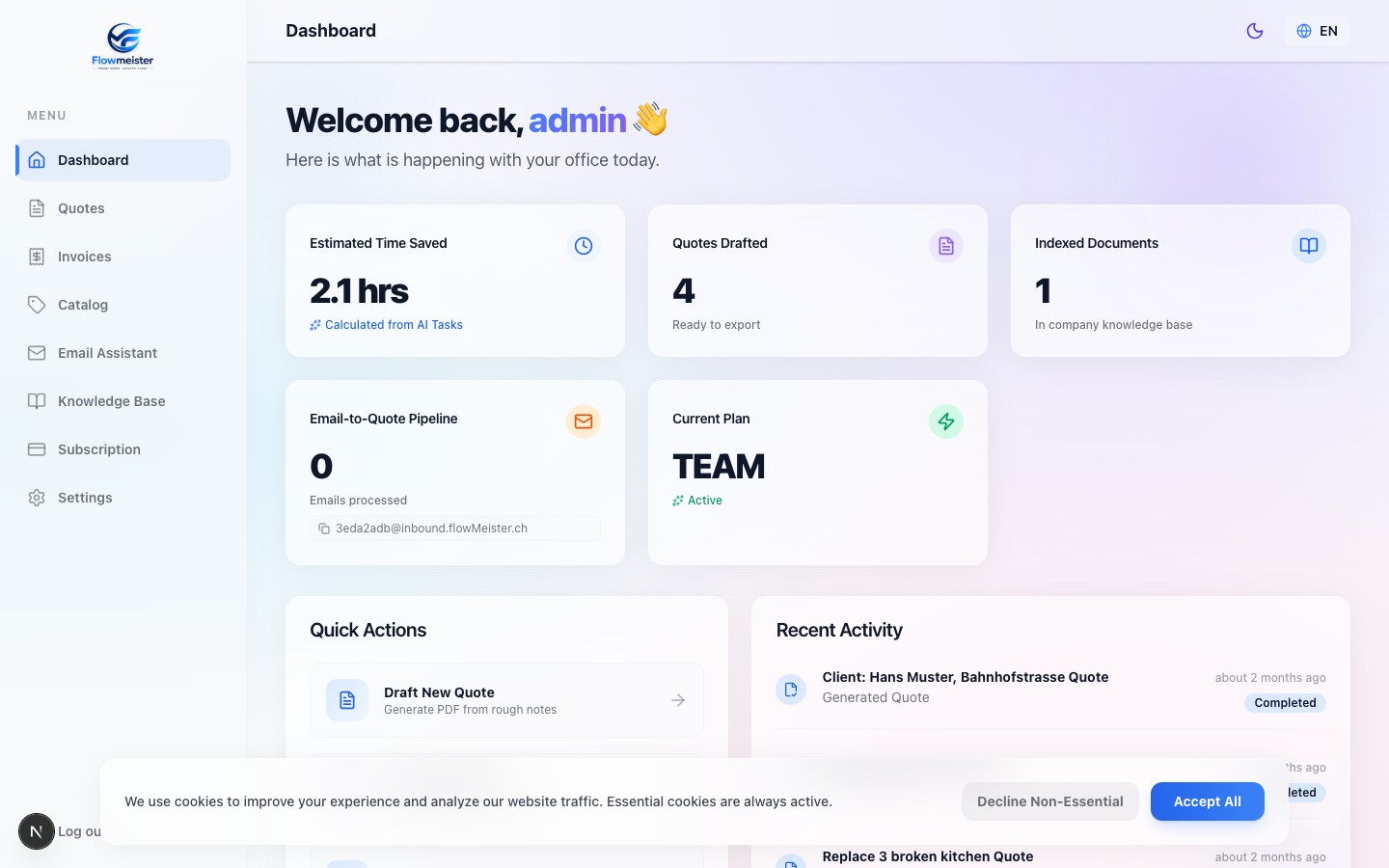The width and height of the screenshot is (1389, 868).
Task: Open the Subscription page
Action: pos(123,449)
